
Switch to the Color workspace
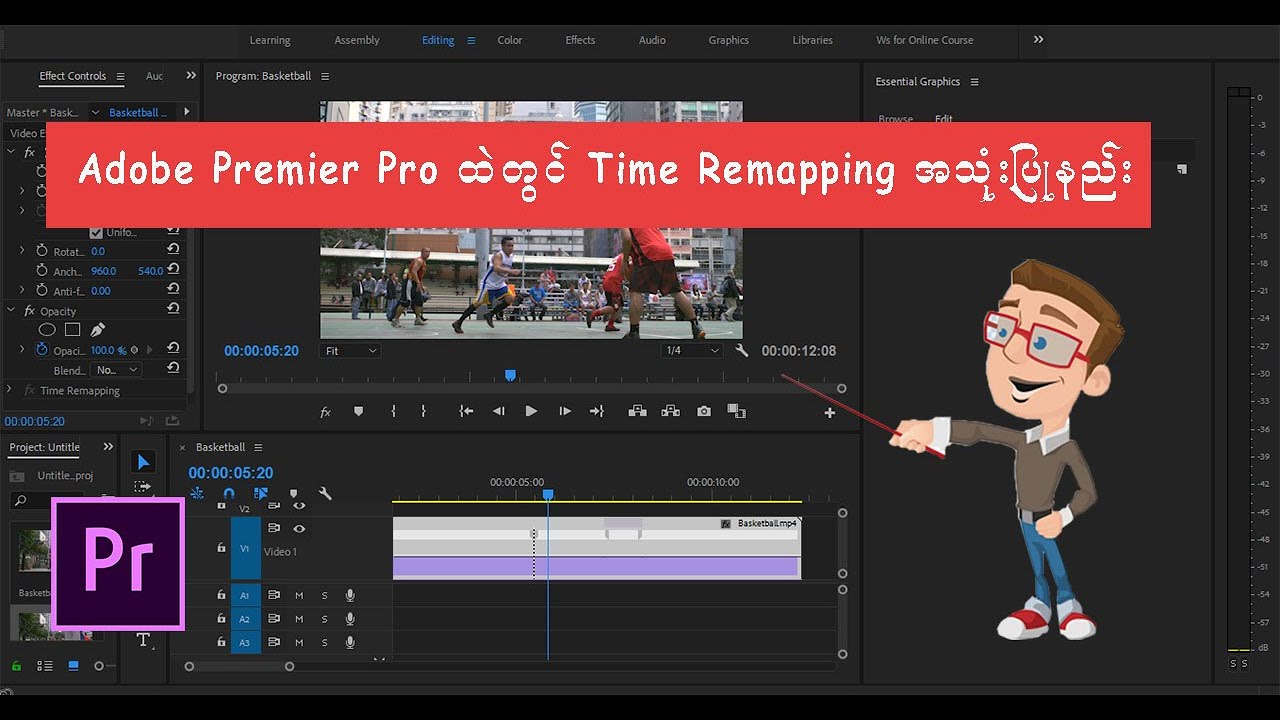pos(510,40)
